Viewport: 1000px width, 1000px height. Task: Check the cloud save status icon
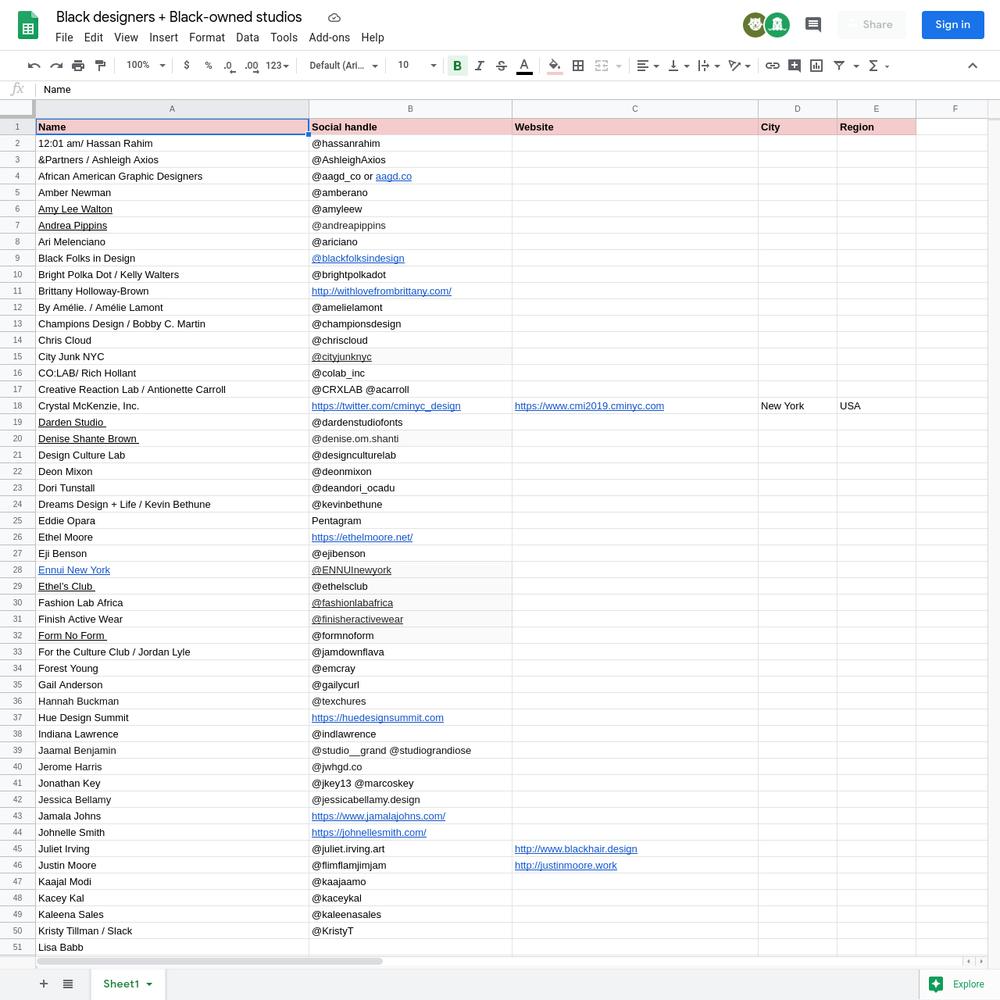[334, 18]
